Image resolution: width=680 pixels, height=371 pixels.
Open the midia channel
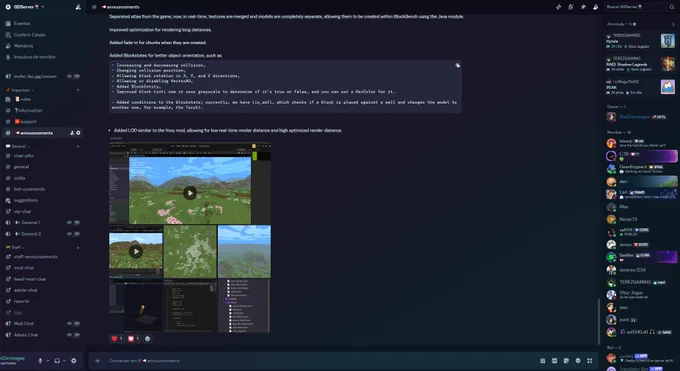(42, 178)
